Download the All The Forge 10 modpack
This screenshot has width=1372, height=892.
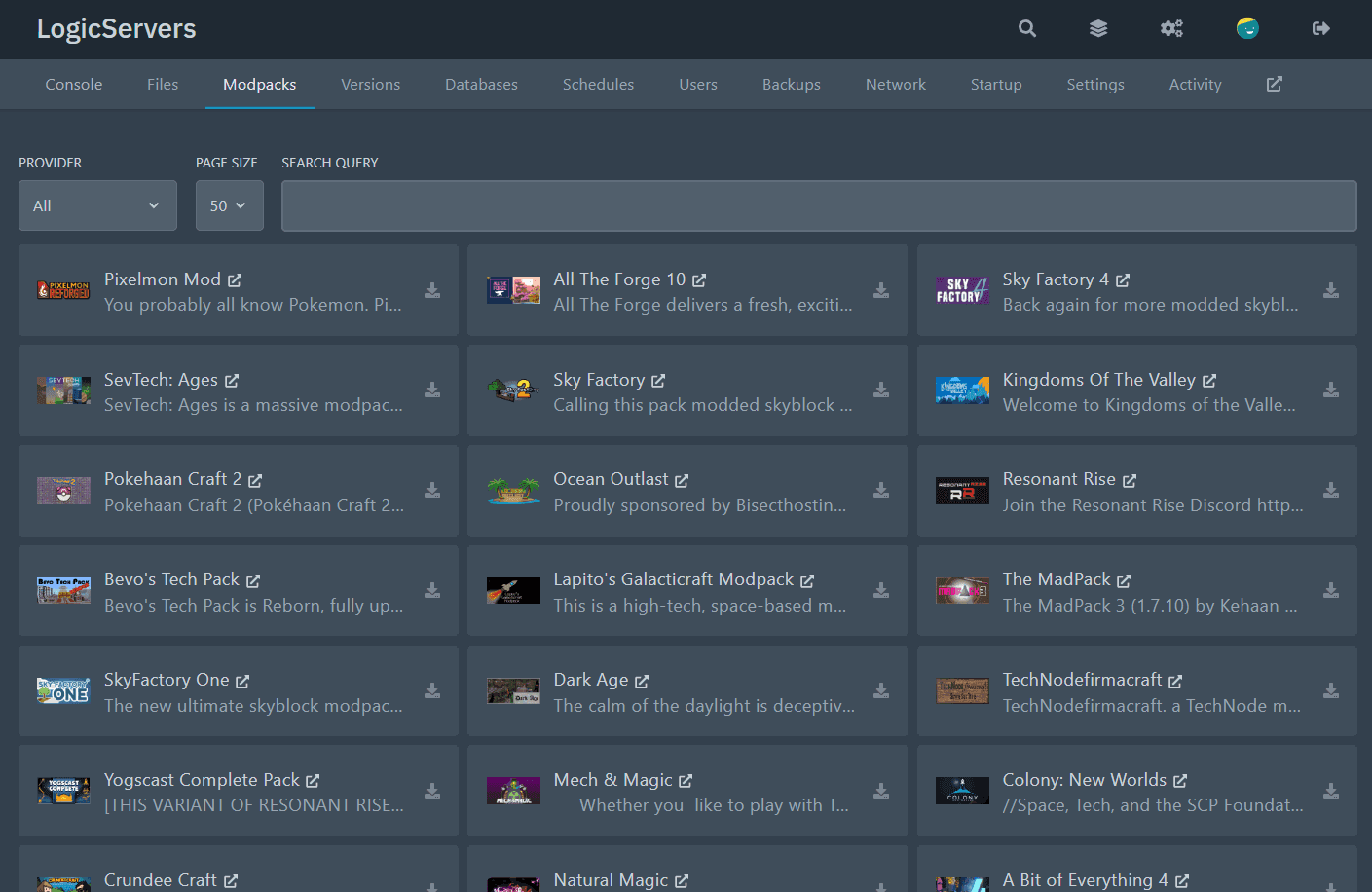pos(881,290)
